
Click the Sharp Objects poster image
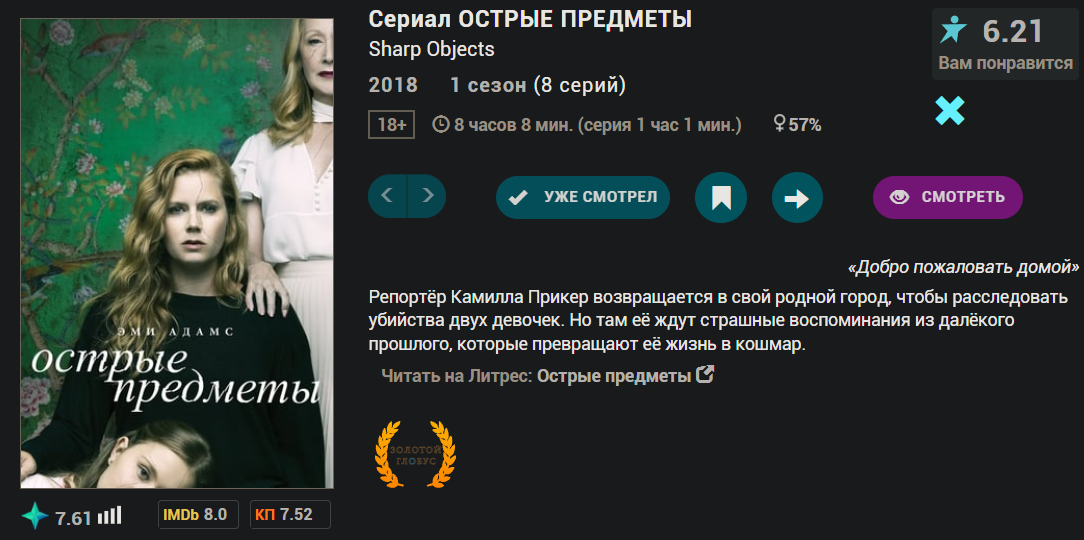tap(177, 253)
